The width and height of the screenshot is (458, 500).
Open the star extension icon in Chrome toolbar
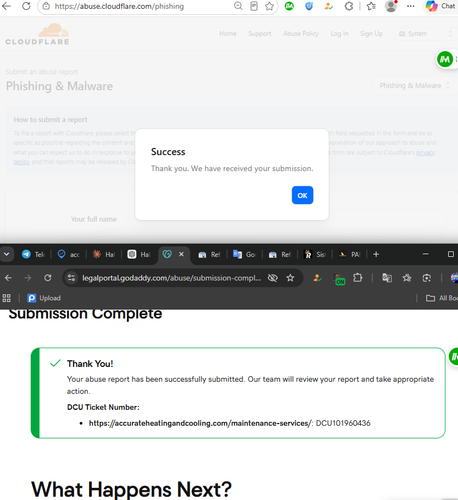(x=407, y=278)
